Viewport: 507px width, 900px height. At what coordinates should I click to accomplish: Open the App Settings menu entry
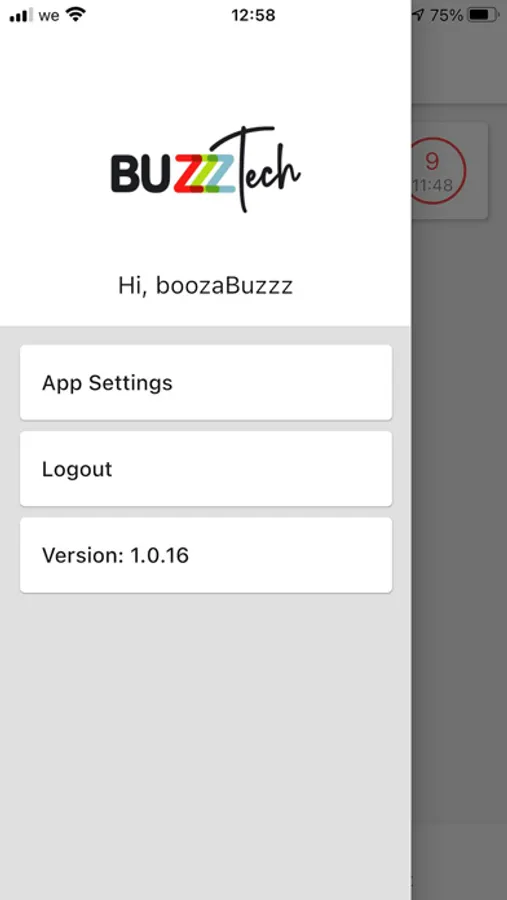(206, 382)
